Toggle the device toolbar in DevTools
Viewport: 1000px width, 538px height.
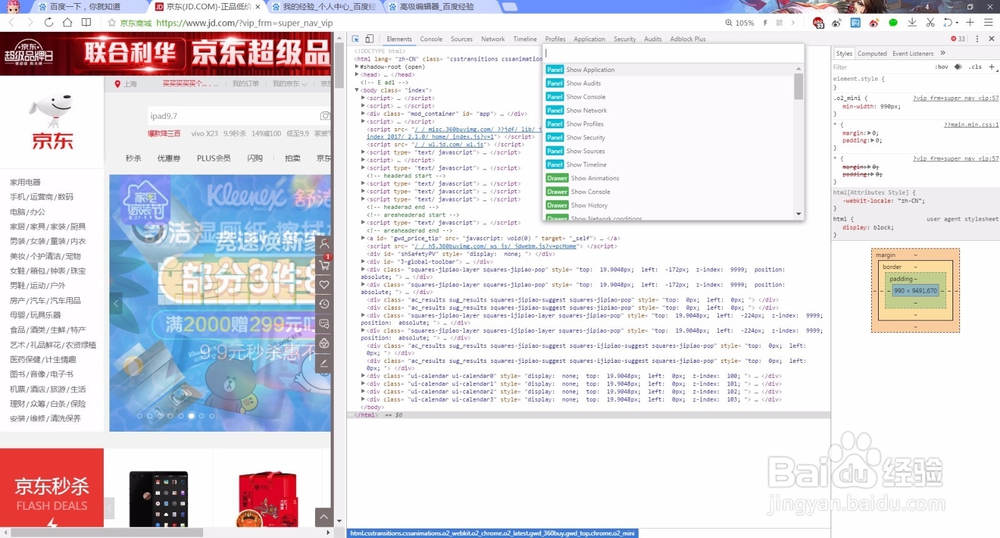click(369, 39)
